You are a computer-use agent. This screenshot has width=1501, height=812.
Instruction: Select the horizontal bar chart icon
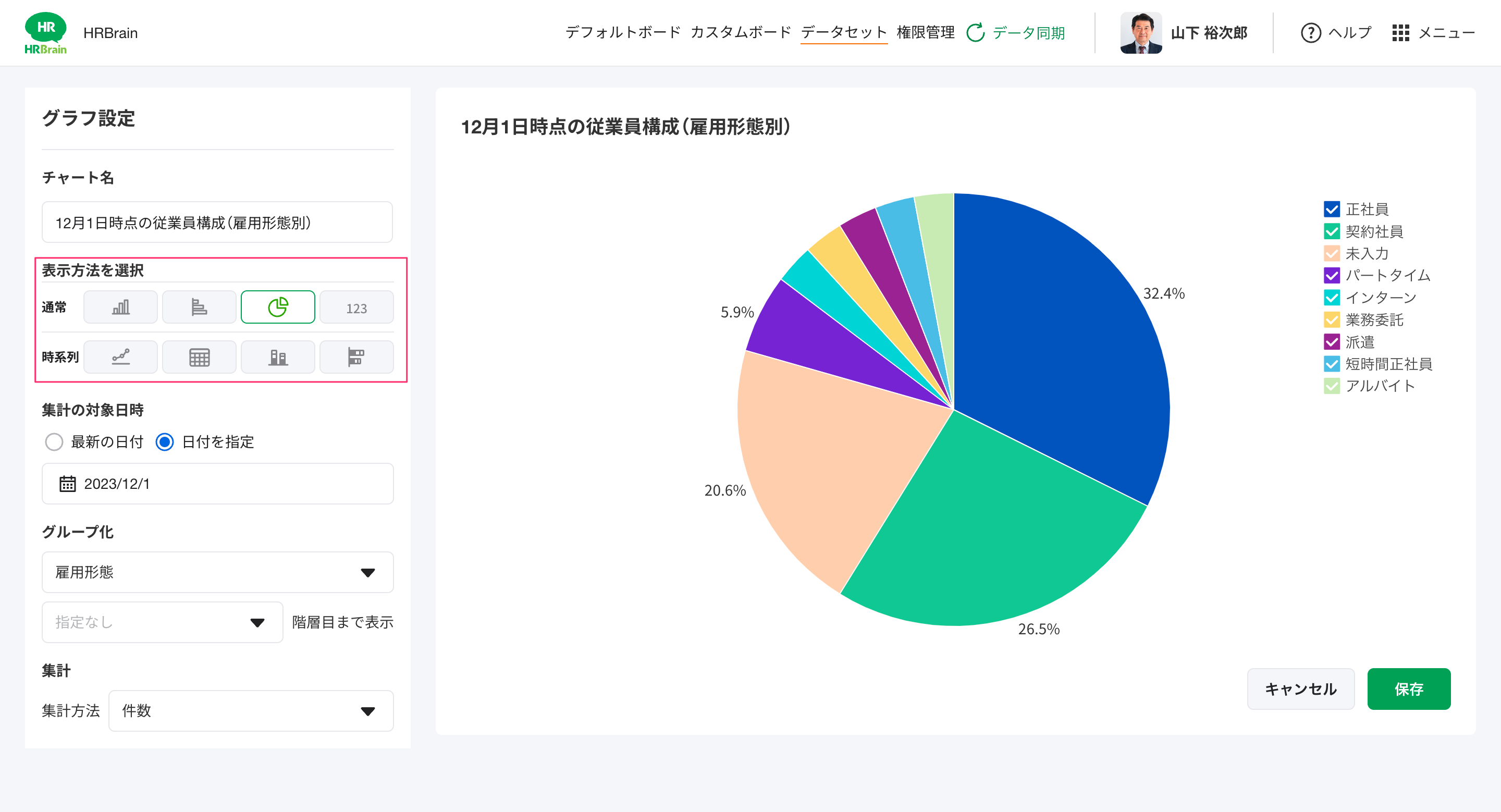pos(199,307)
